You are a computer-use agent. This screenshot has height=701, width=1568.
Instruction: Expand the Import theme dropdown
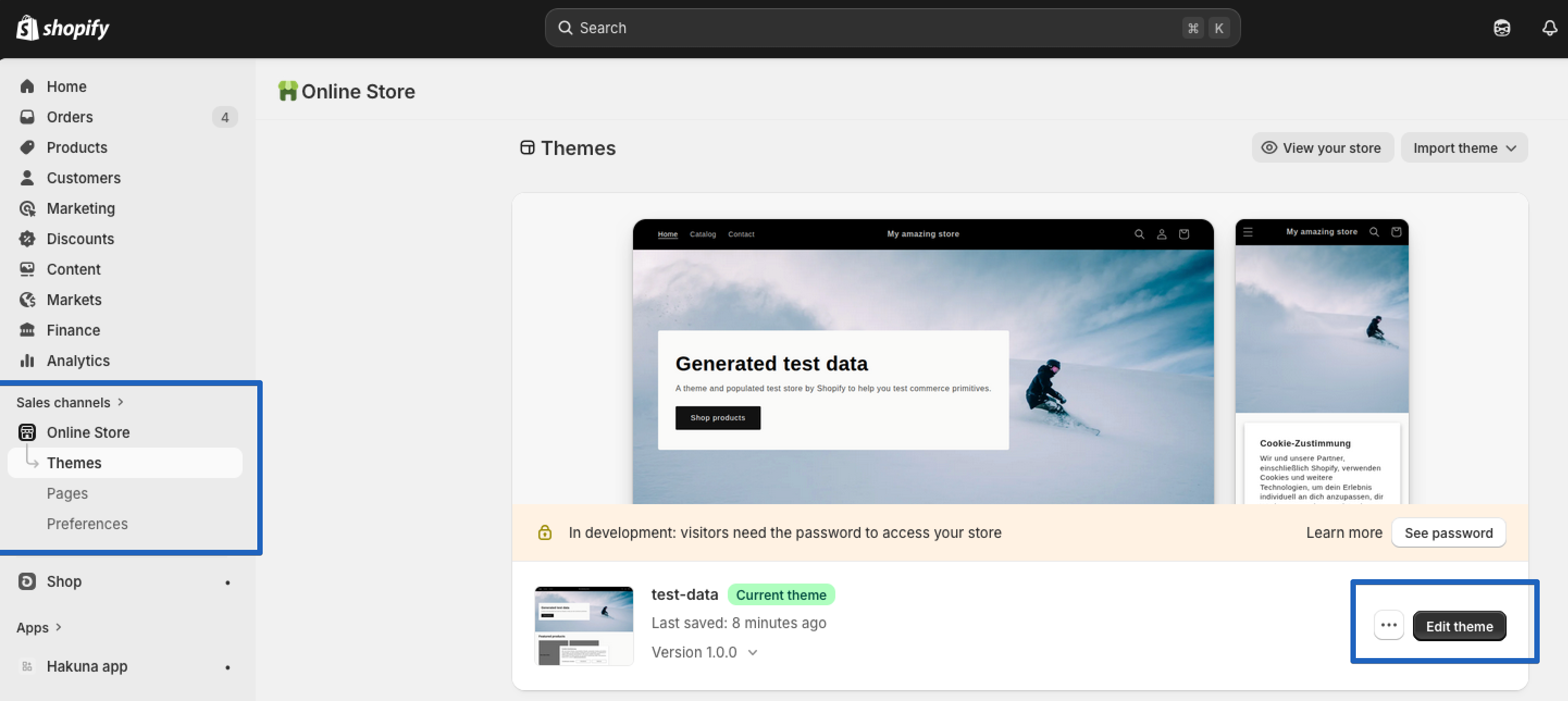pyautogui.click(x=1464, y=148)
